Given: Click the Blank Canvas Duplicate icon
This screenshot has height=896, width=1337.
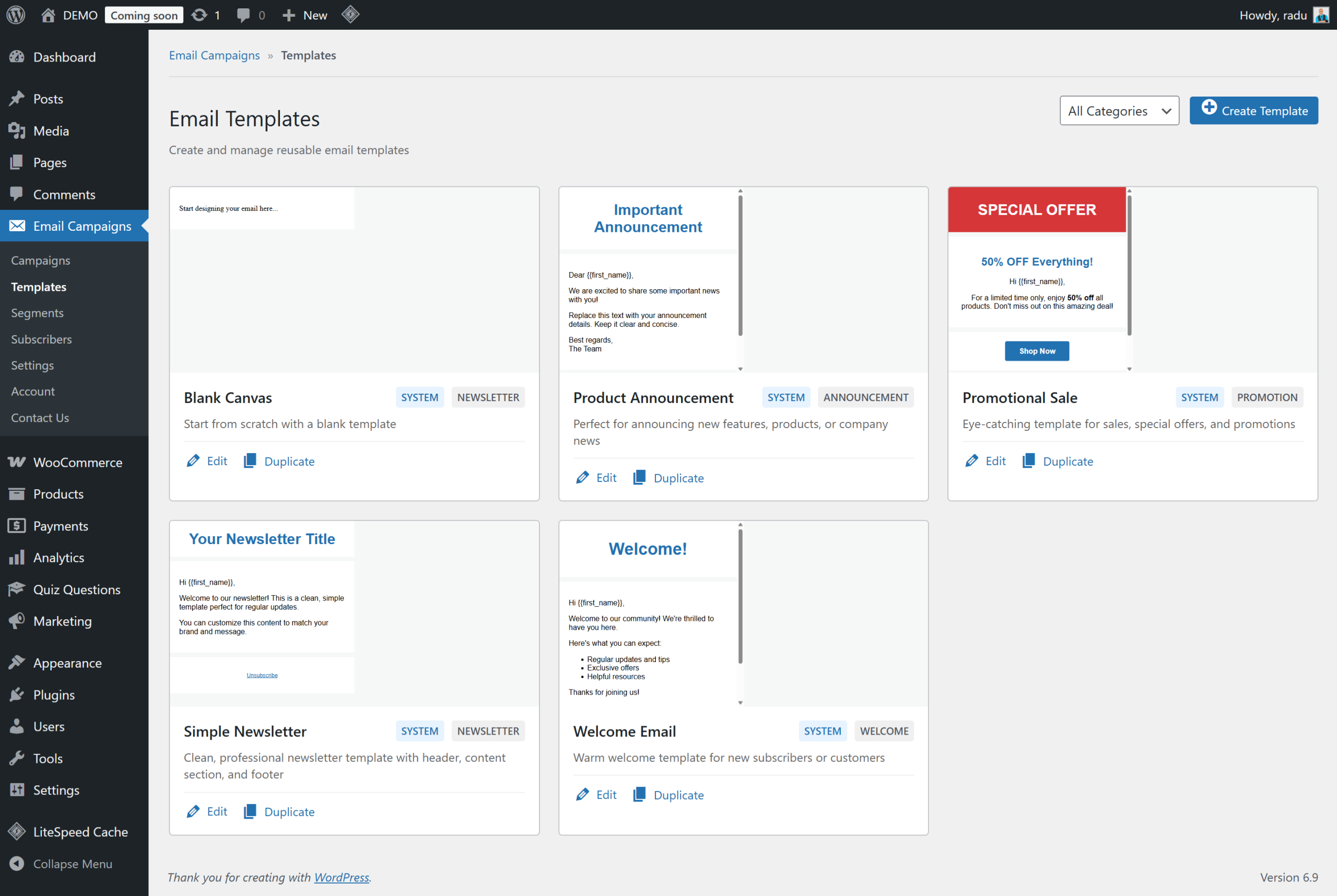Looking at the screenshot, I should 250,461.
